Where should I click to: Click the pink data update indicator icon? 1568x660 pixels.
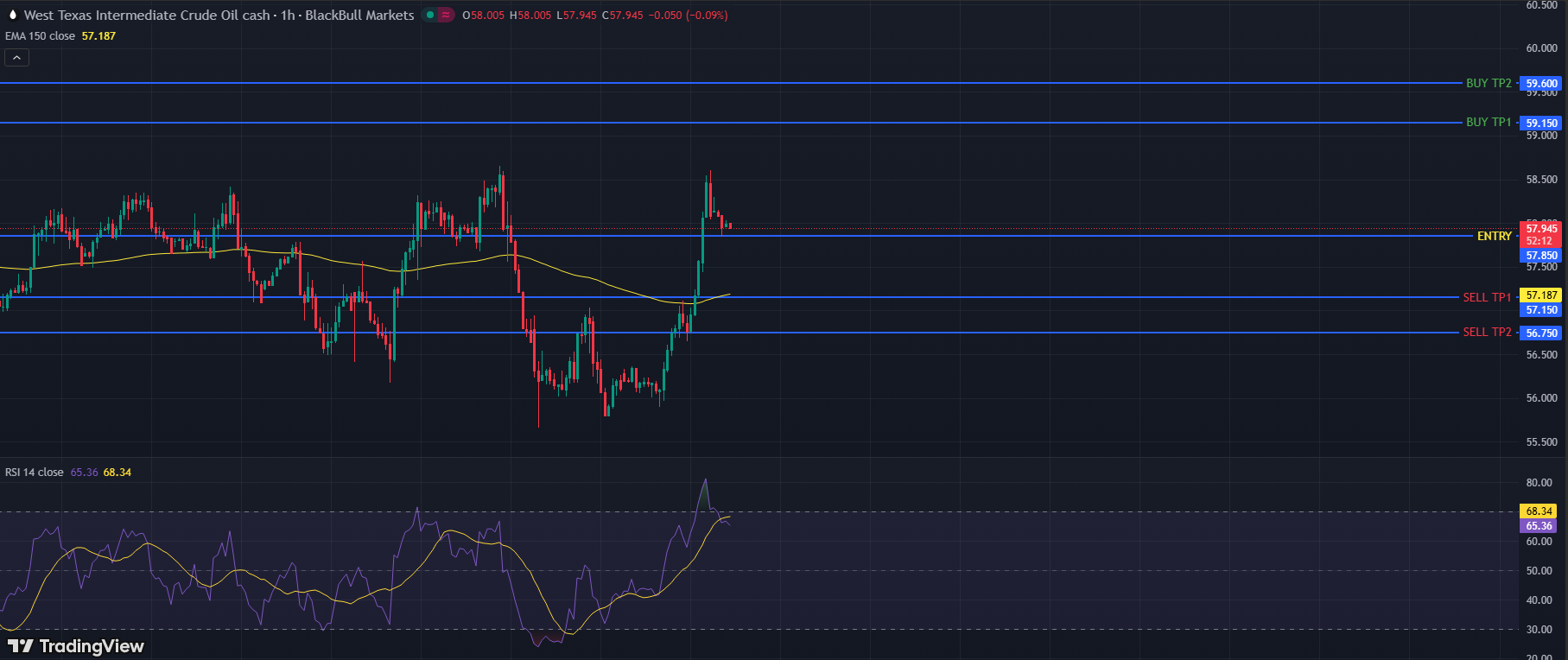click(x=446, y=15)
